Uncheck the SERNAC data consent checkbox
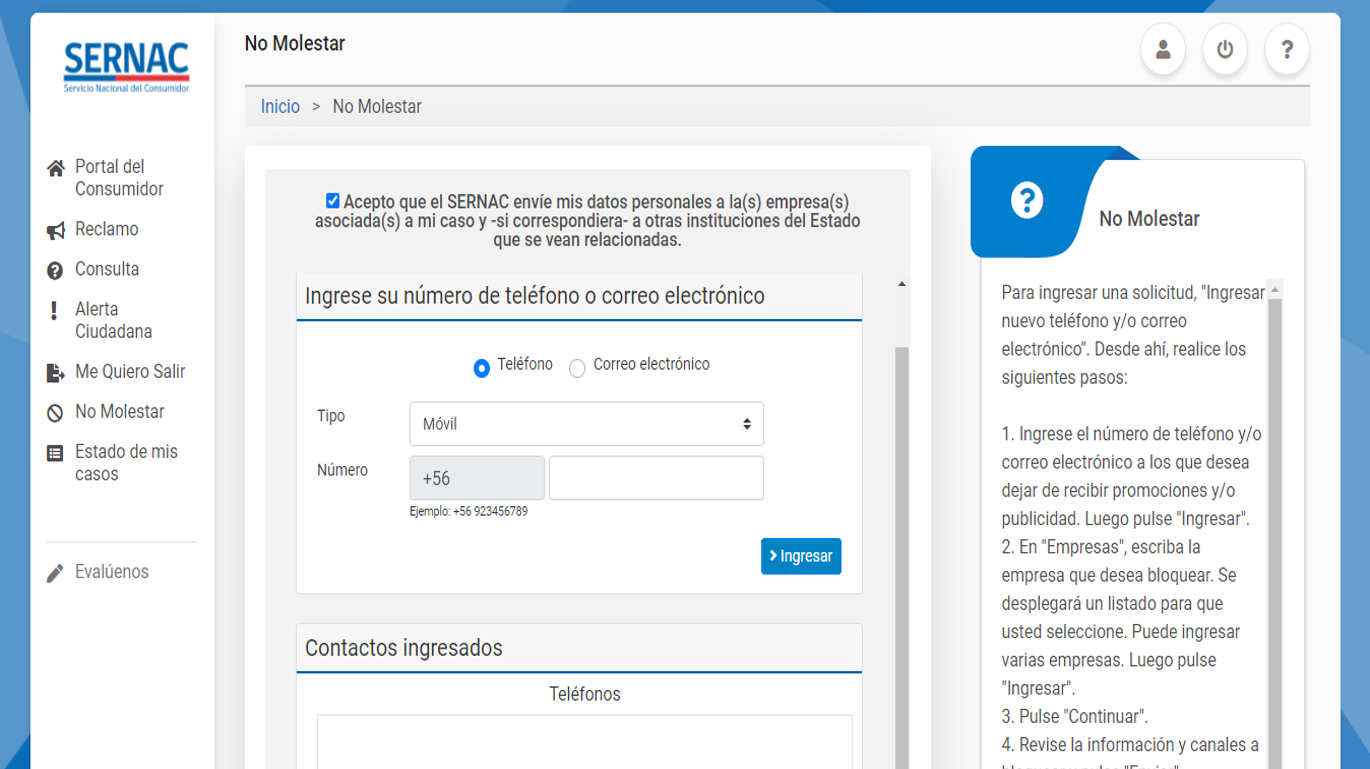Screen dimensions: 1370x769 coord(333,201)
